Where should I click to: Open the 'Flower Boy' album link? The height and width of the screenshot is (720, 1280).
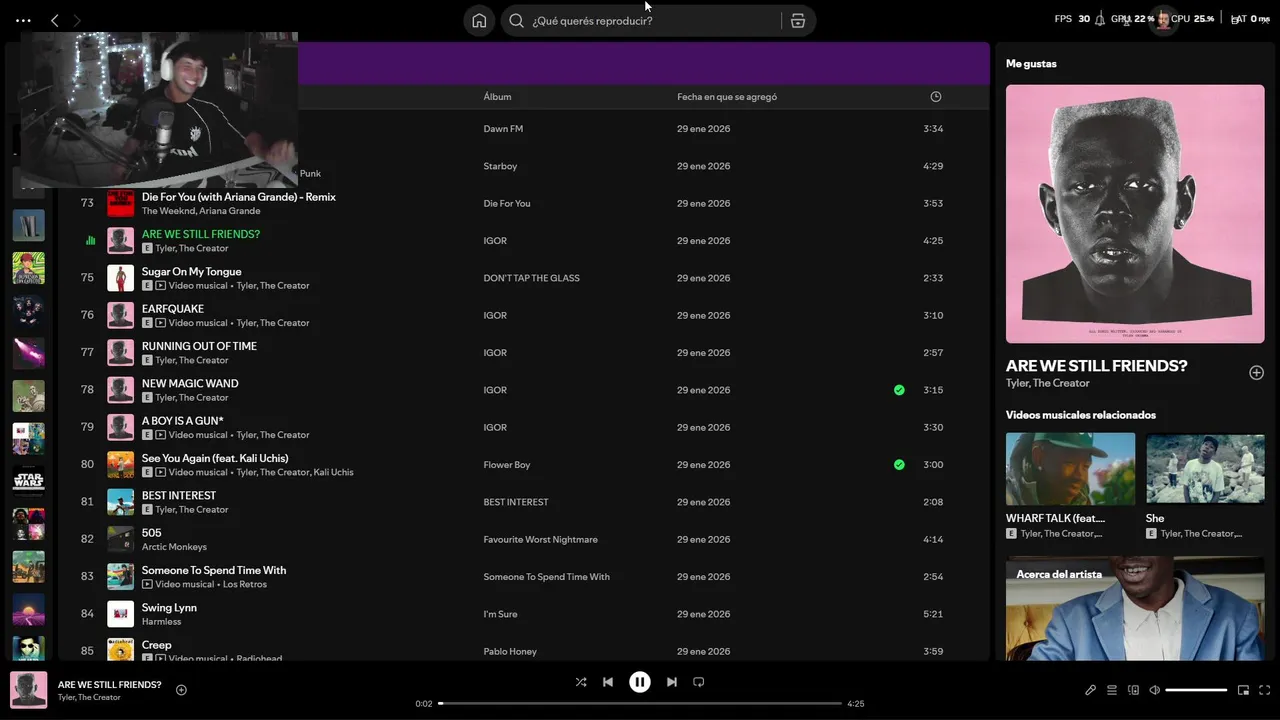tap(507, 465)
